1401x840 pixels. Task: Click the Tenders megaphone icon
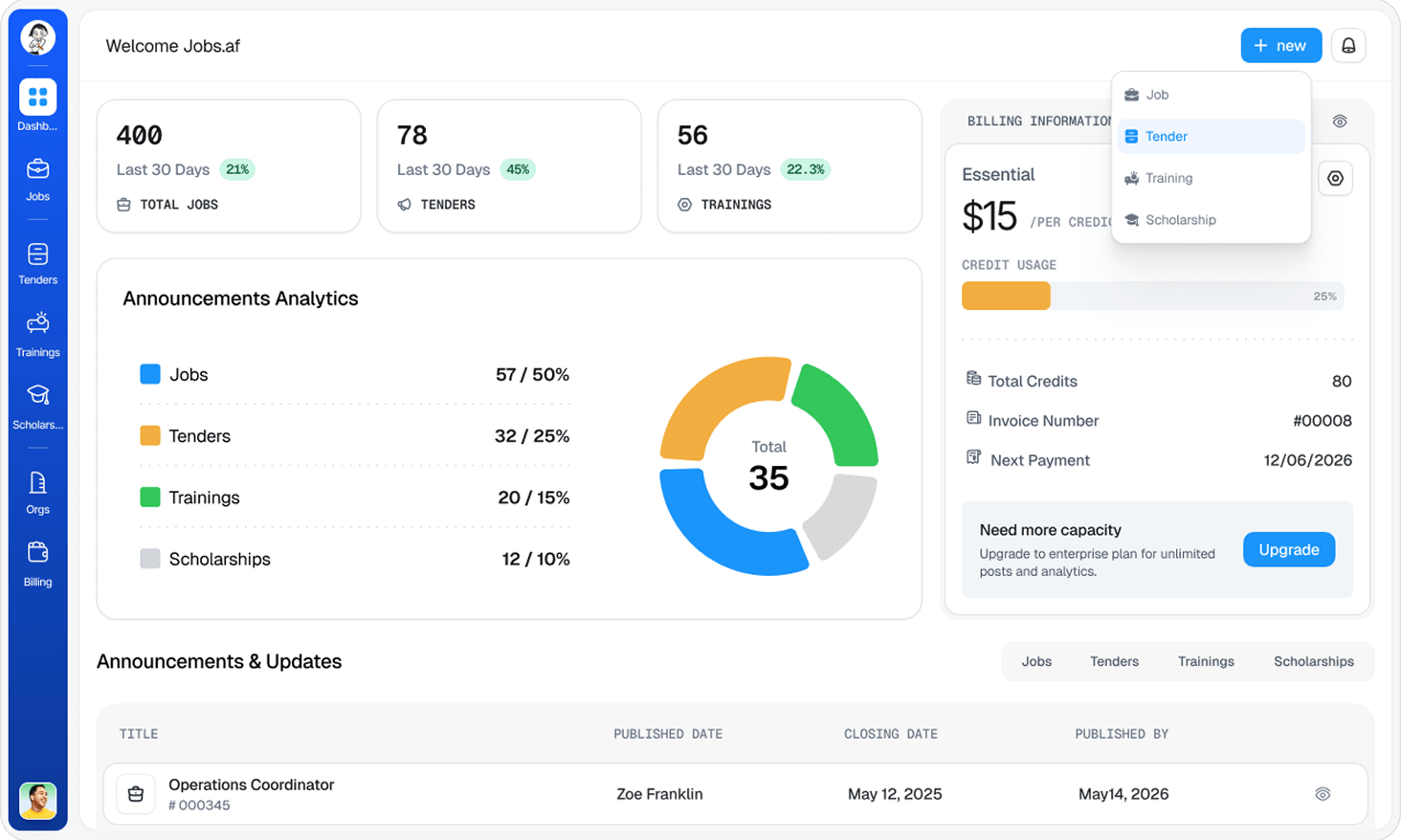coord(404,205)
